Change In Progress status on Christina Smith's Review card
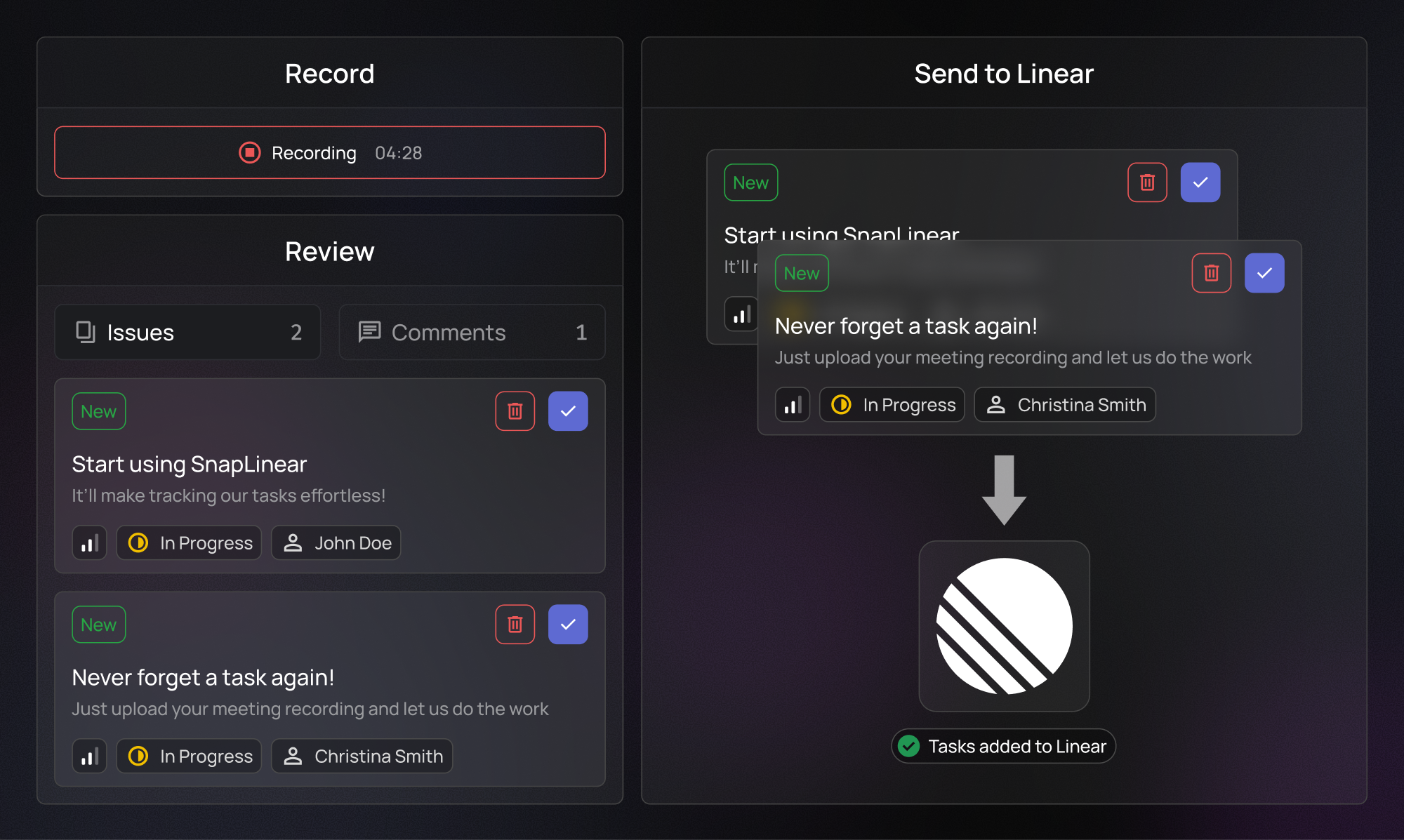Viewport: 1404px width, 840px height. [x=189, y=756]
